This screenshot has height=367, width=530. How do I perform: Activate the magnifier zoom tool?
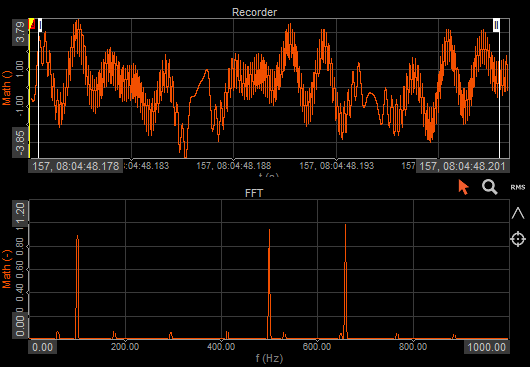coord(490,187)
